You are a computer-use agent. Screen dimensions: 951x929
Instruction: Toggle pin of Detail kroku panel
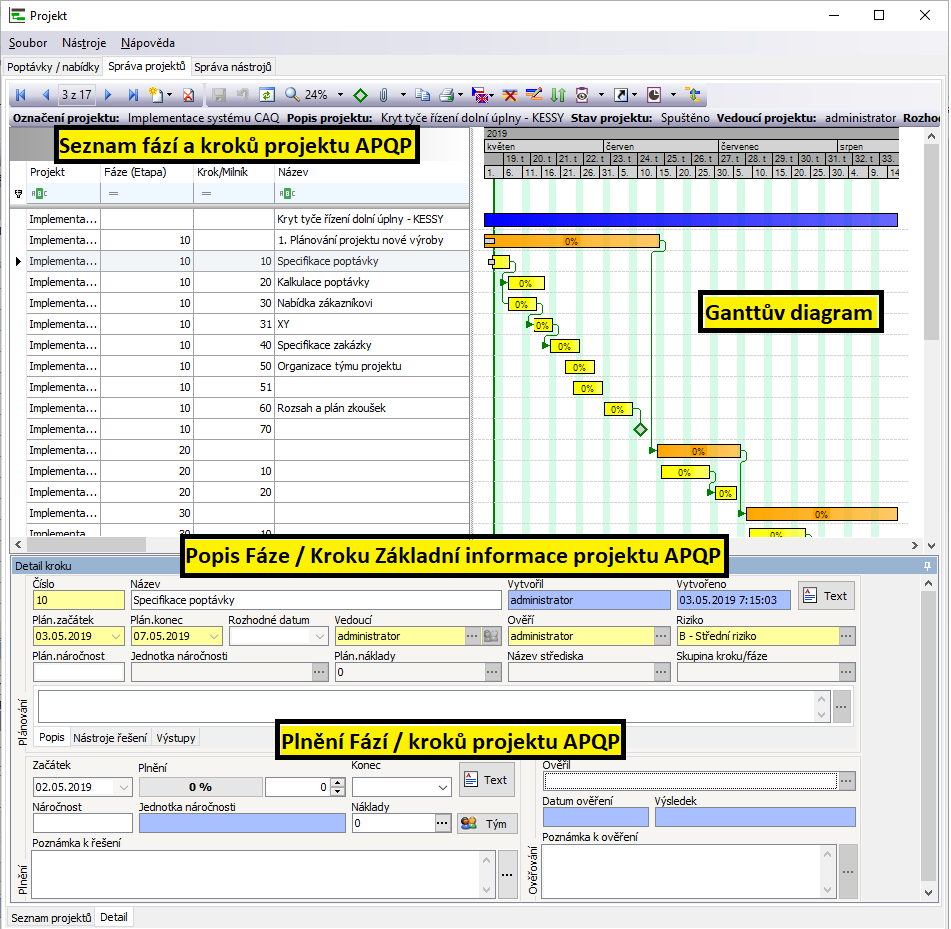pos(927,566)
